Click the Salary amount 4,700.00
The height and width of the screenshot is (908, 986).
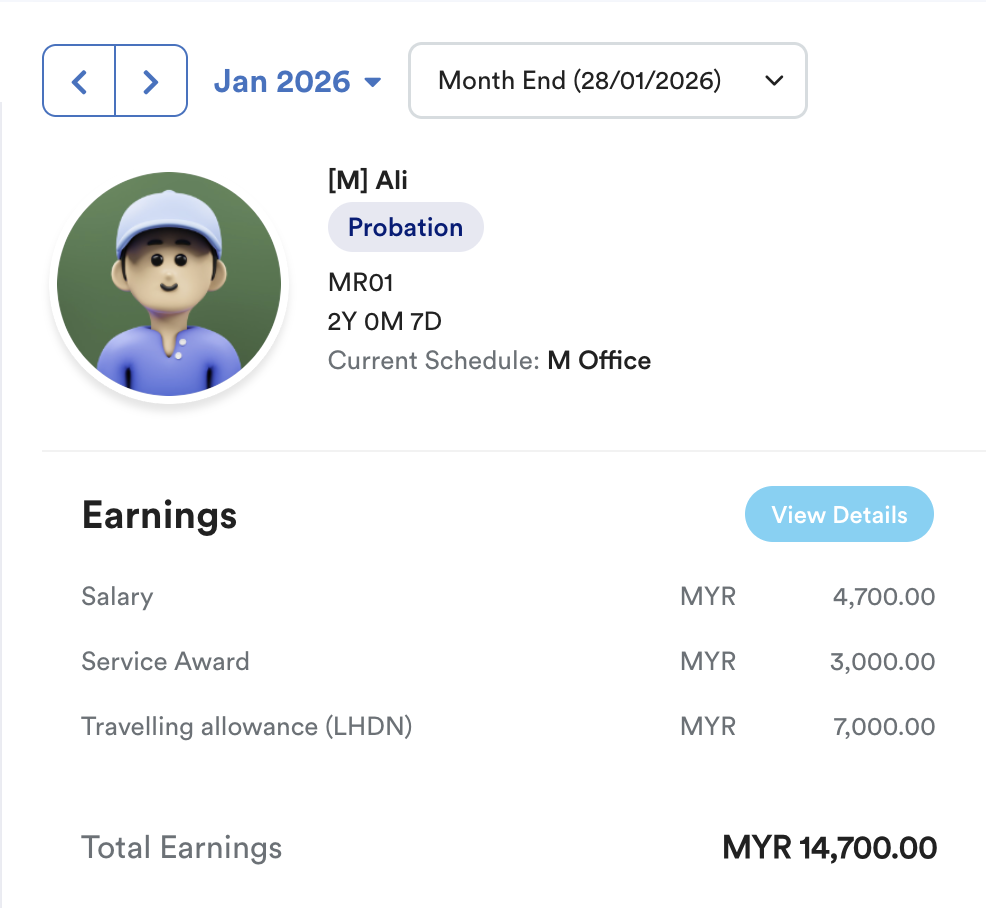click(884, 597)
